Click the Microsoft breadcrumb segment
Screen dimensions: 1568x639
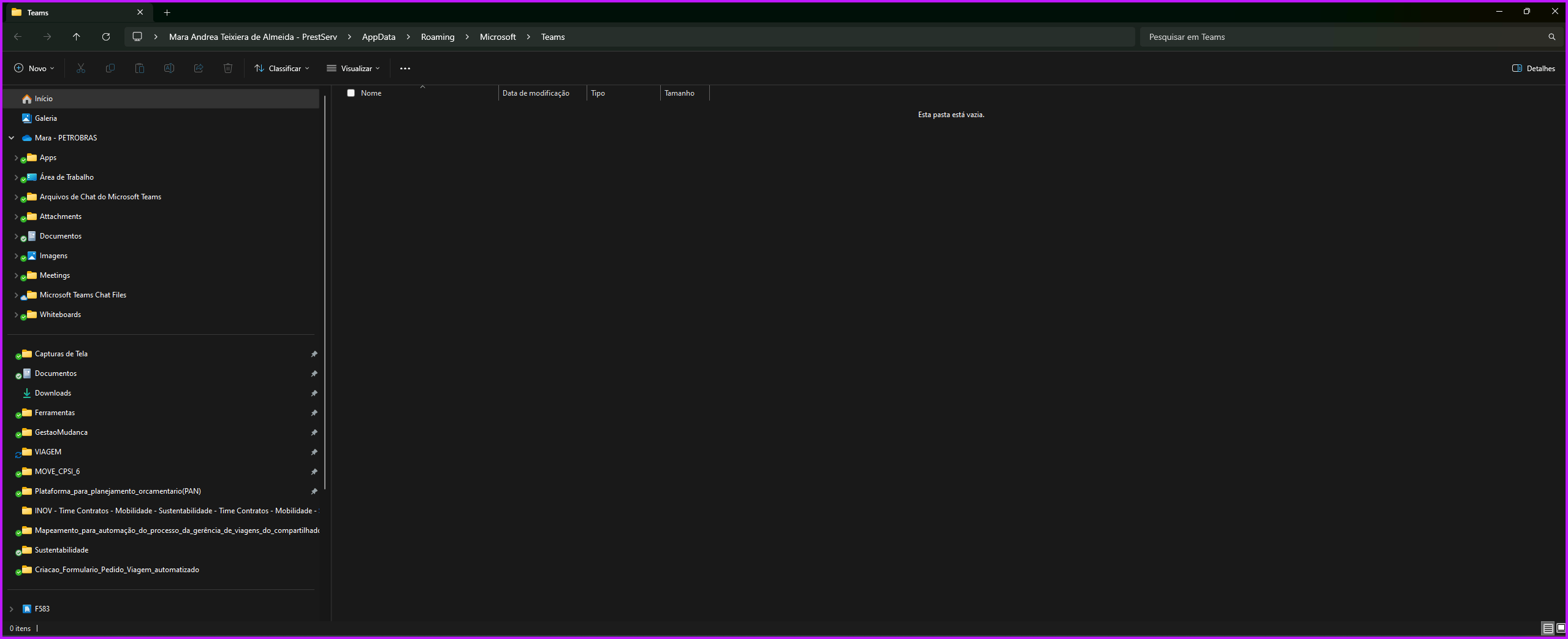498,37
